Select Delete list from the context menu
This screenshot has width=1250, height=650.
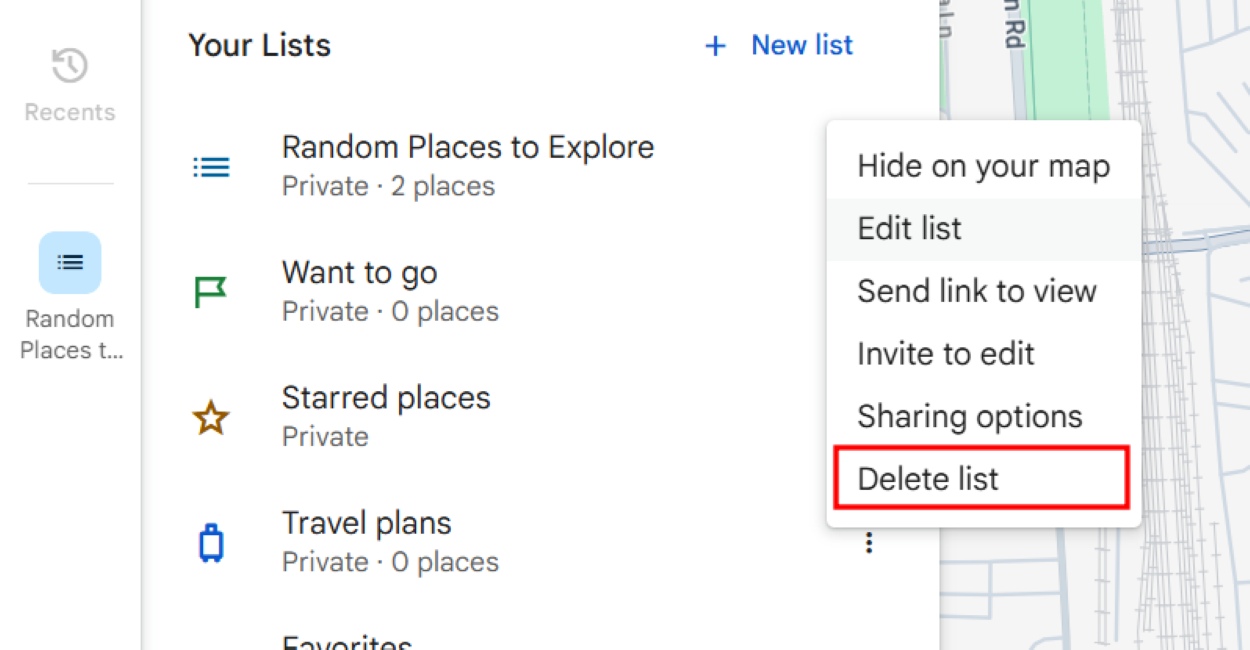[927, 478]
